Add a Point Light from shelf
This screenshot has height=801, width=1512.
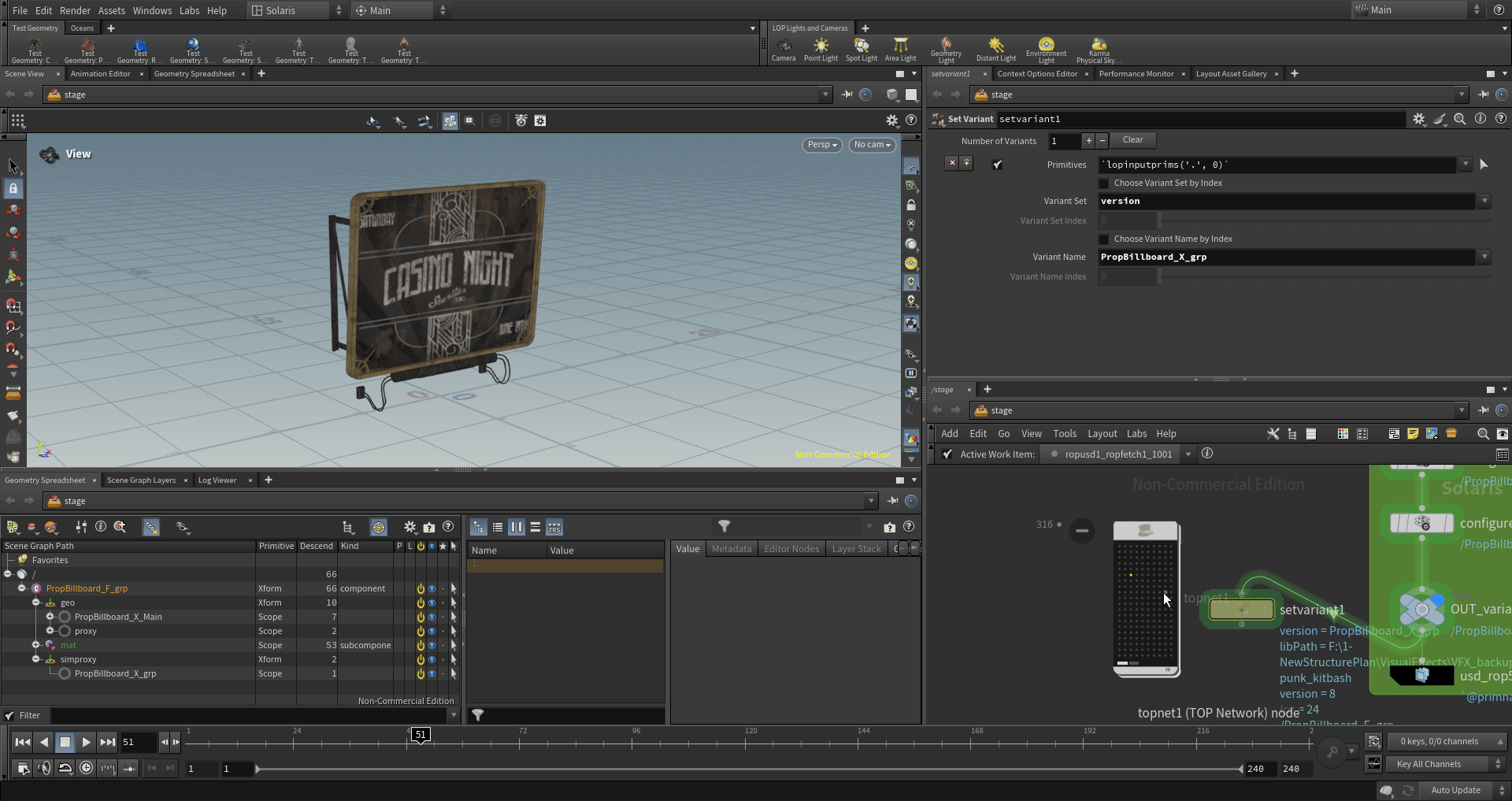click(821, 49)
